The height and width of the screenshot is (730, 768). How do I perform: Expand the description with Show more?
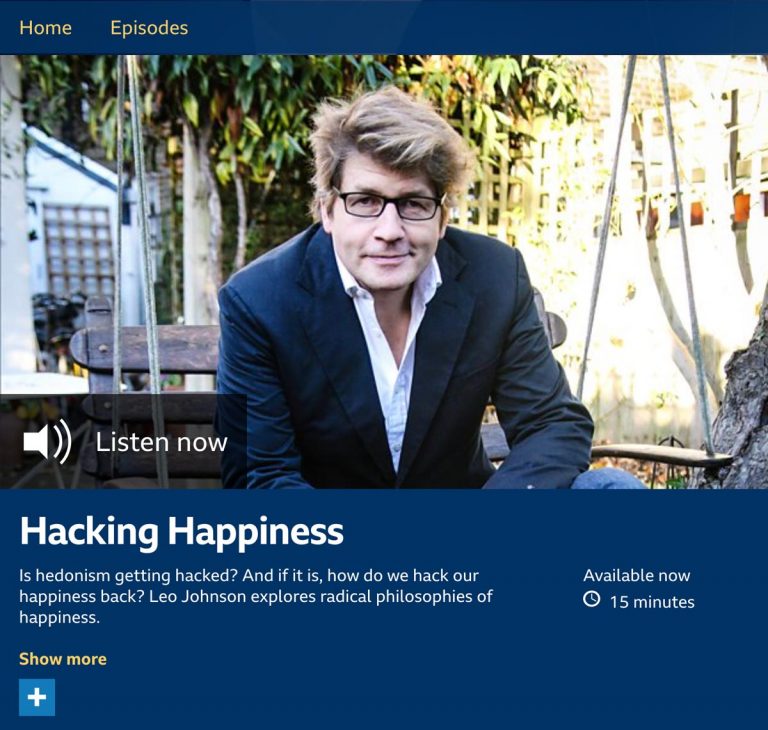pyautogui.click(x=63, y=659)
